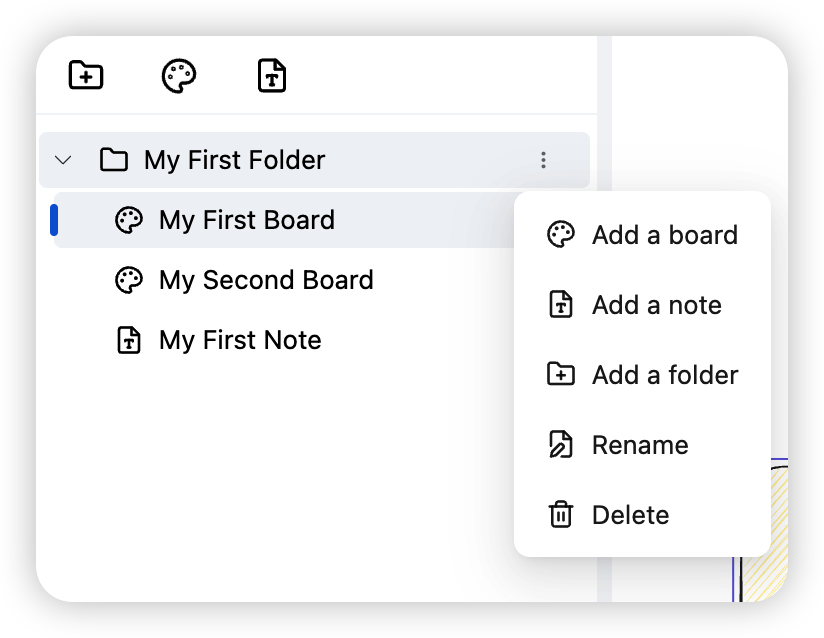Choose Add a folder menu entry
824x638 pixels.
pyautogui.click(x=664, y=375)
